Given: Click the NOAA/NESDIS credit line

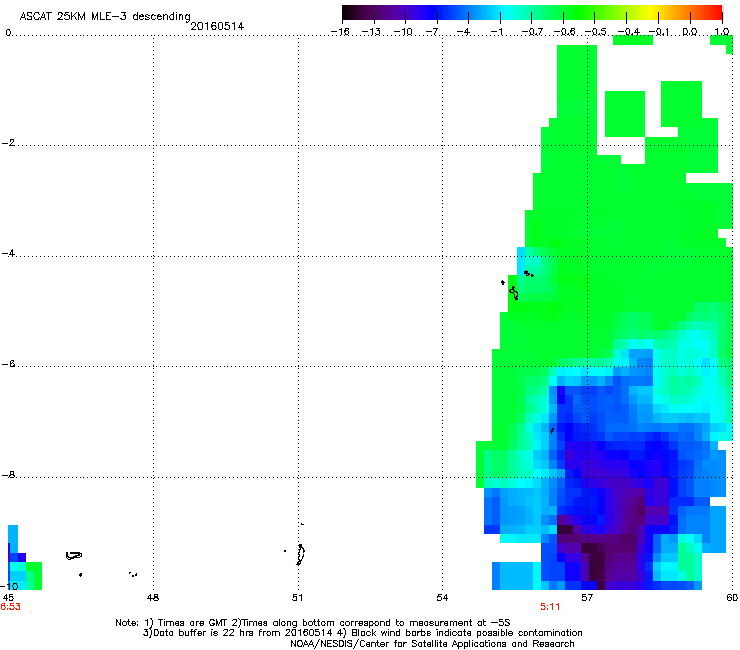Looking at the screenshot, I should pos(432,644).
